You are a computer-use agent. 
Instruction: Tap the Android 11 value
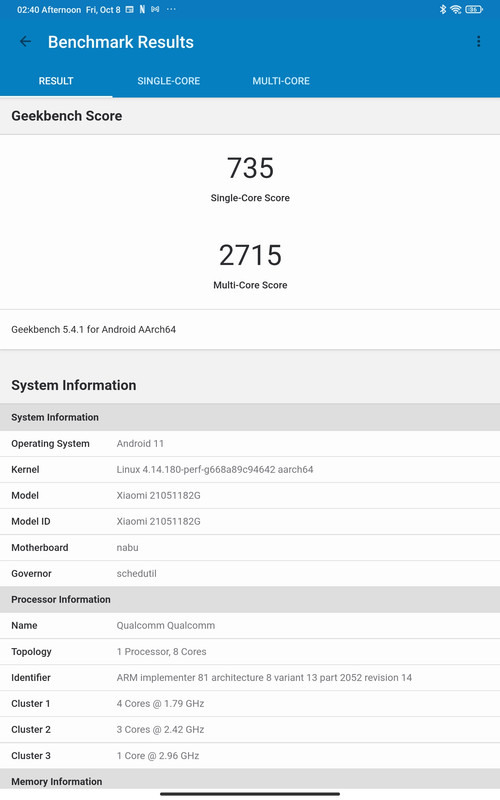[x=140, y=443]
